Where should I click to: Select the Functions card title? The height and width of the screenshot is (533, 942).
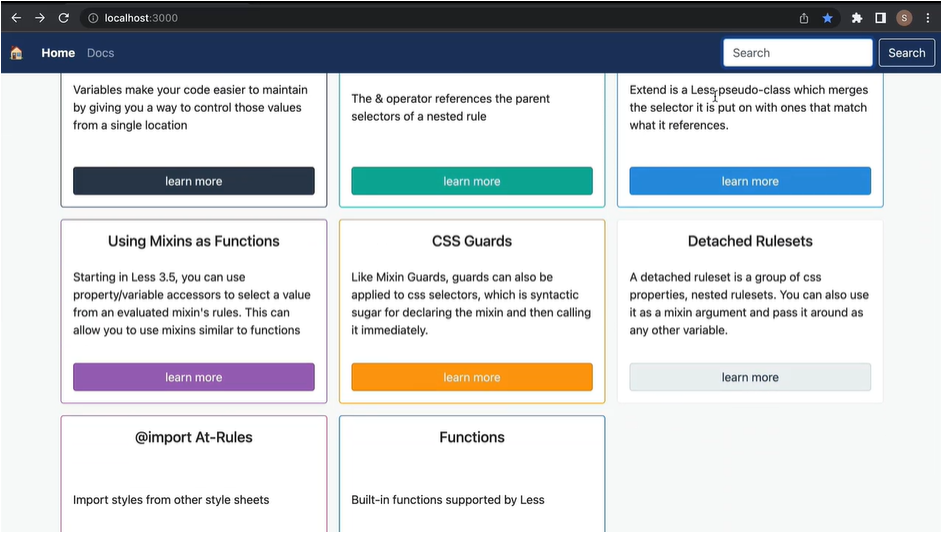(x=472, y=437)
